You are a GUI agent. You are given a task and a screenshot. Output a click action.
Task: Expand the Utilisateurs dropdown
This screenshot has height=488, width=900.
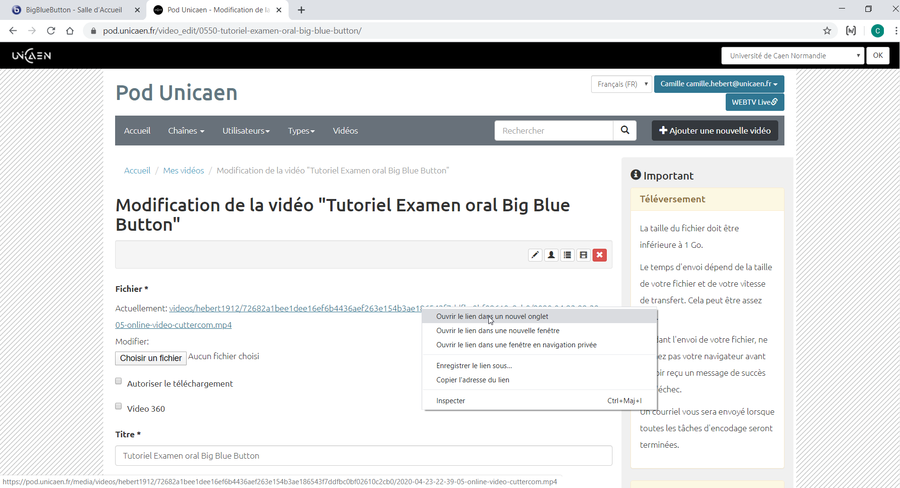[x=246, y=131]
